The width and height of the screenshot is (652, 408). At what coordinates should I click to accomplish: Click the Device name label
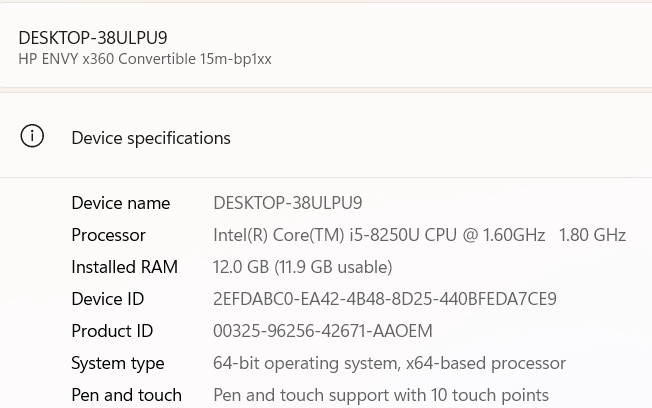click(x=121, y=203)
